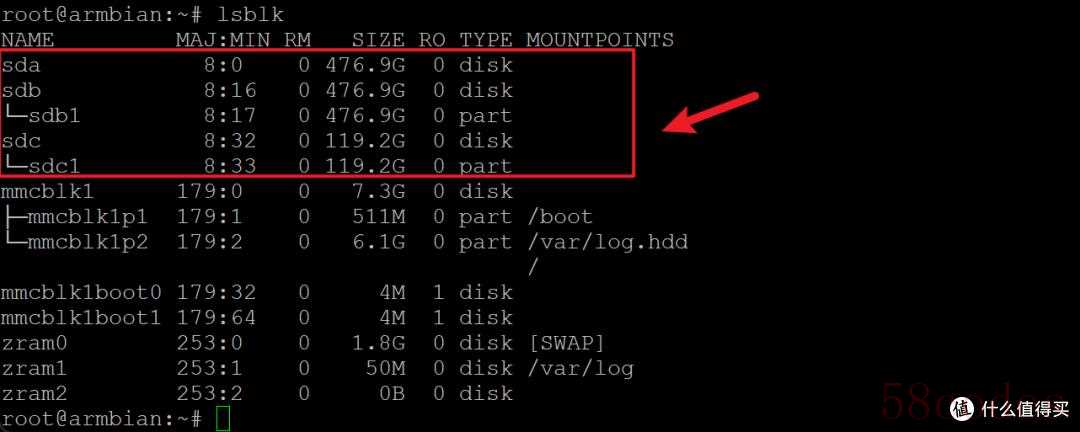The image size is (1080, 432).
Task: Select the zram0 device name
Action: pyautogui.click(x=34, y=343)
